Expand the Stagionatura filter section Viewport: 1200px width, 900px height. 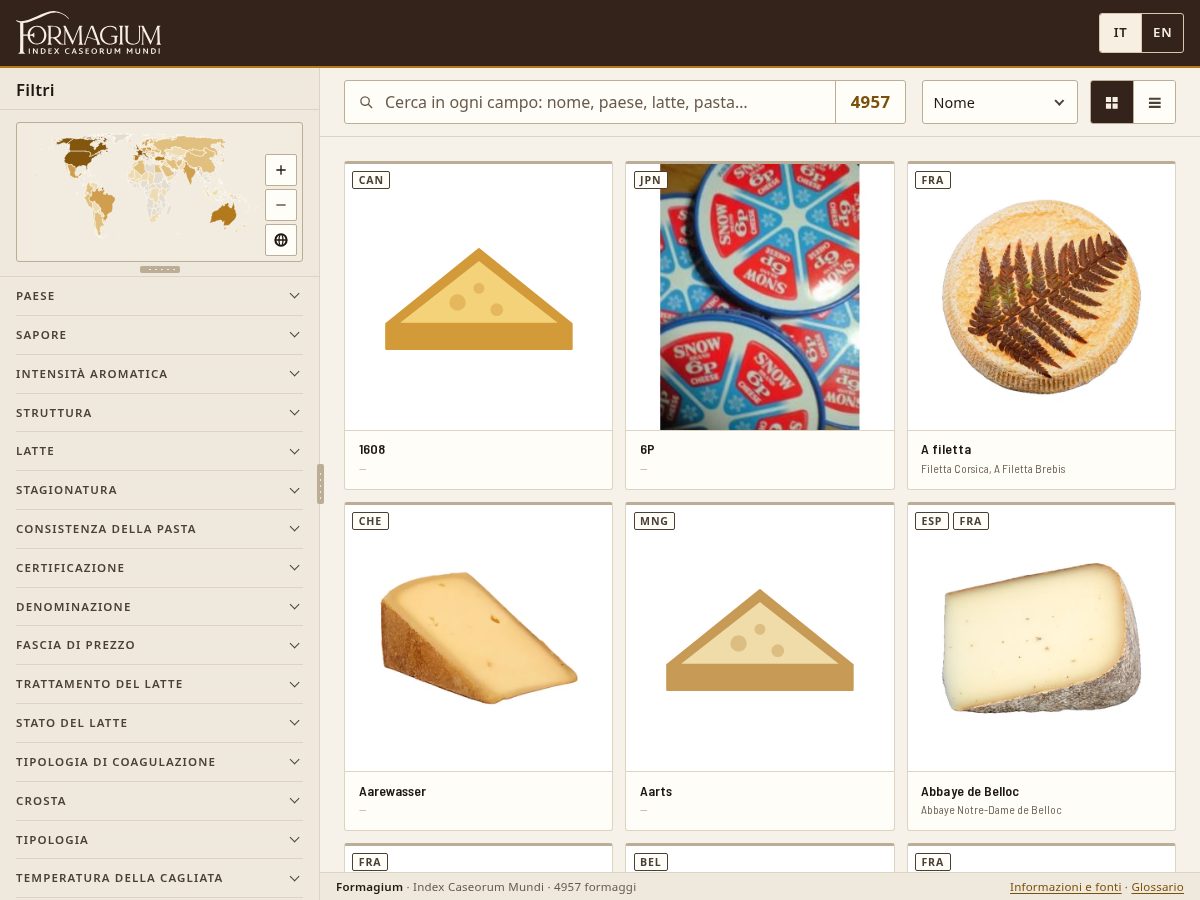(159, 490)
